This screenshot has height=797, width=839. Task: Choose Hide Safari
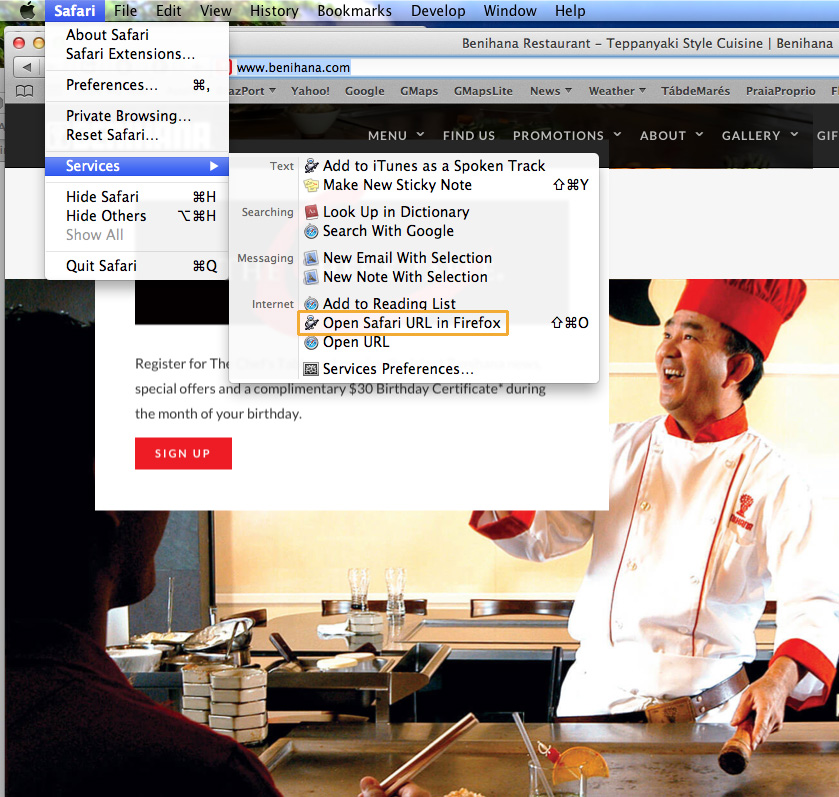pyautogui.click(x=137, y=197)
